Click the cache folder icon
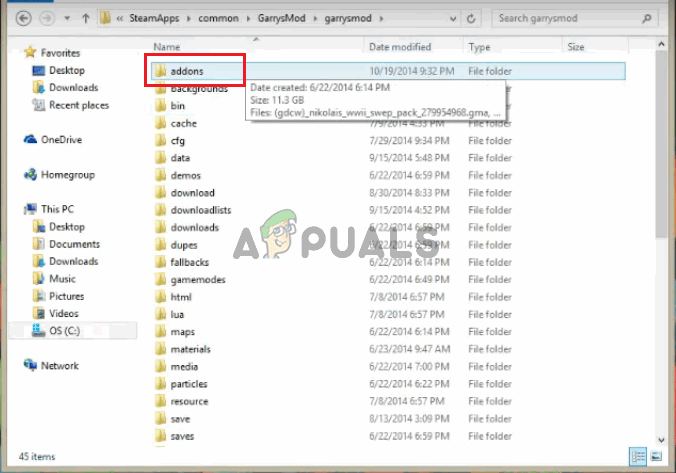 pos(160,123)
